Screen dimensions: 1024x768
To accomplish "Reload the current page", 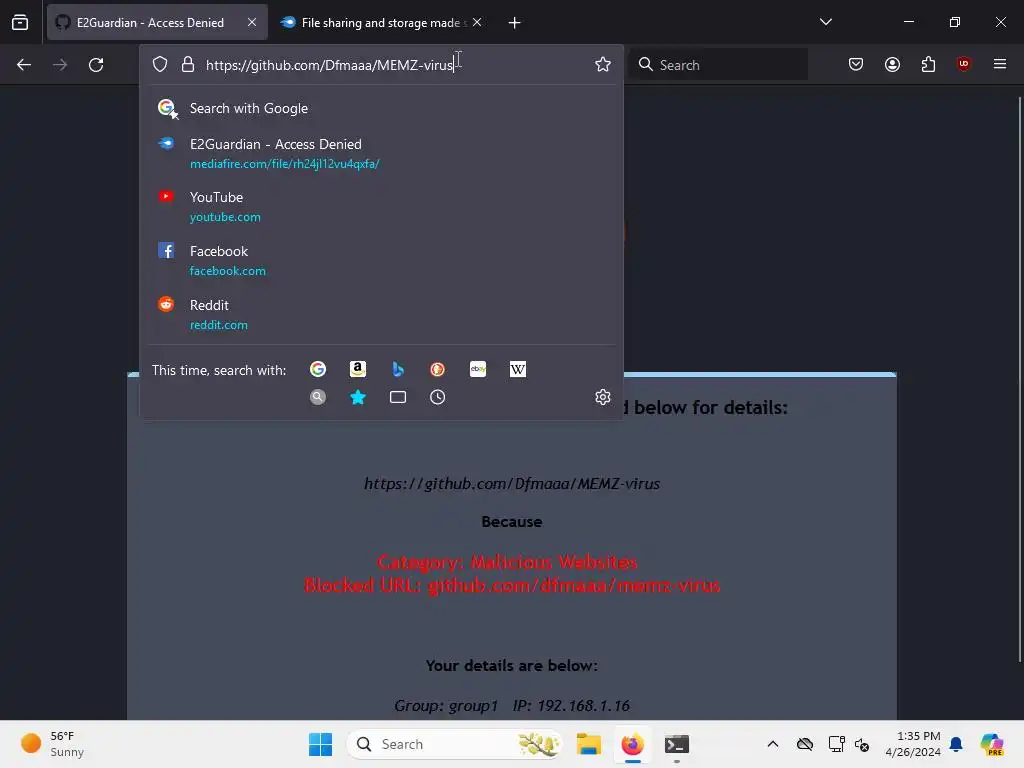I will pos(96,65).
